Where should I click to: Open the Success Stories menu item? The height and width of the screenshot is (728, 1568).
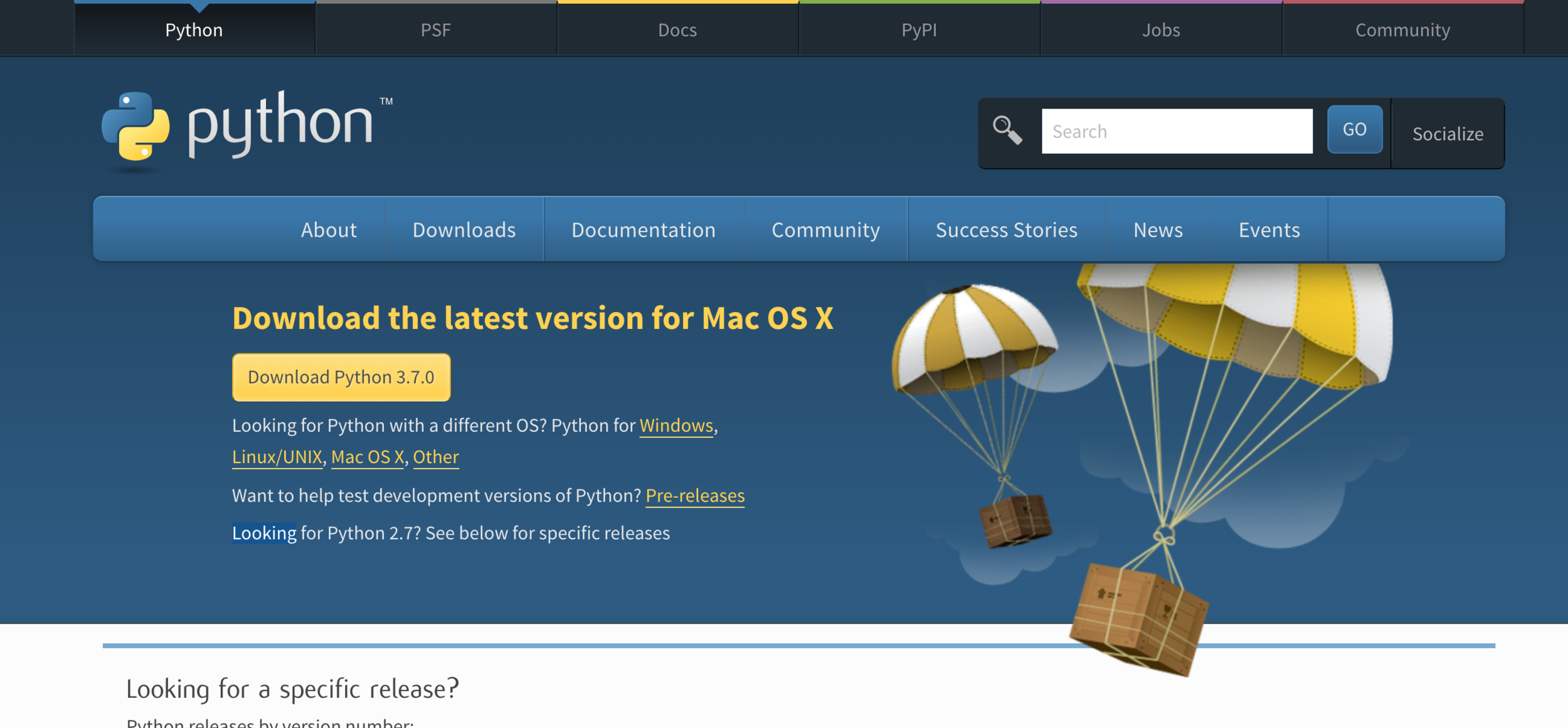coord(1006,230)
